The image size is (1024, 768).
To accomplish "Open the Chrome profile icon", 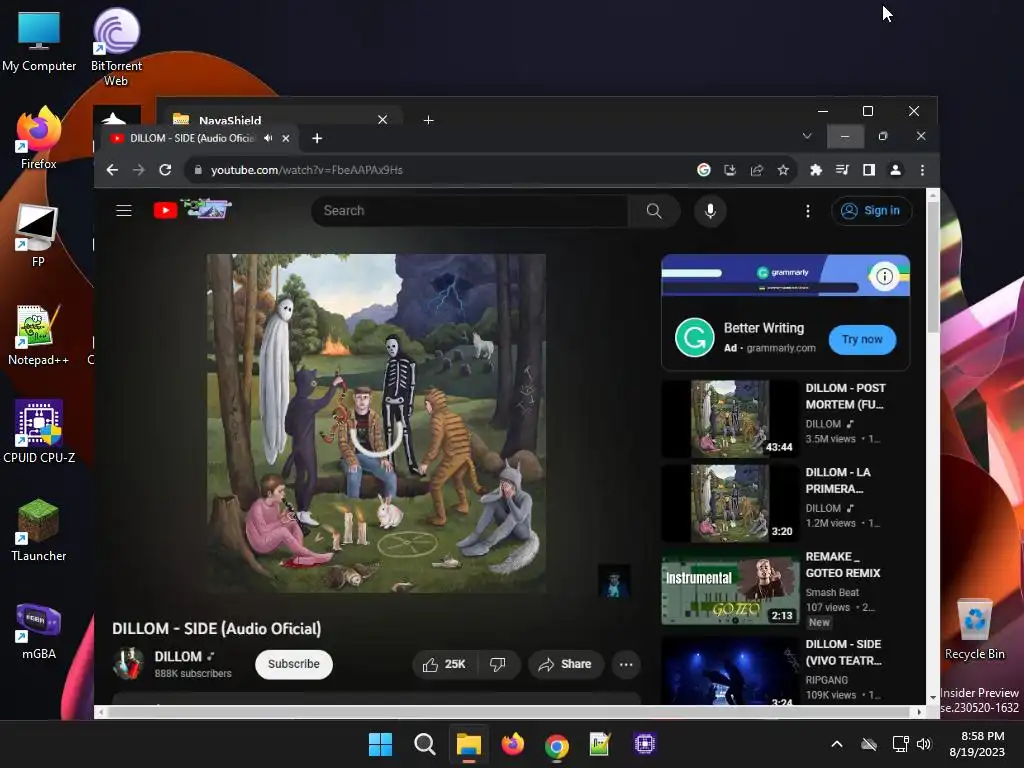I will click(895, 170).
